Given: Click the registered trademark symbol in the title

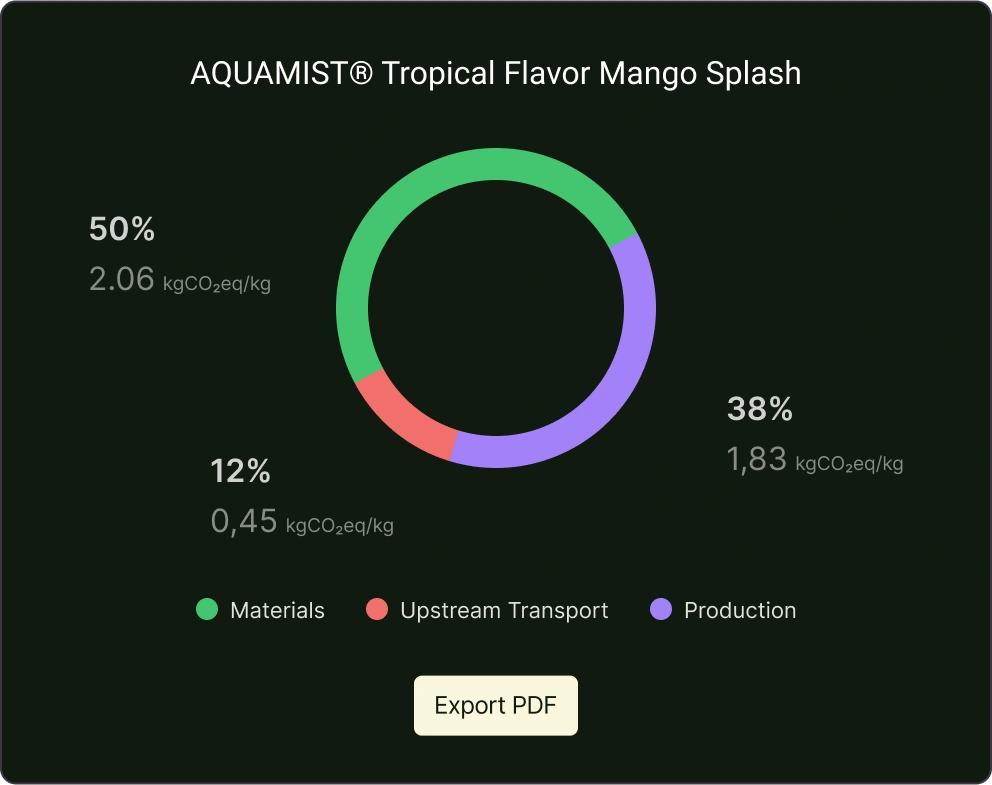Looking at the screenshot, I should pyautogui.click(x=361, y=72).
